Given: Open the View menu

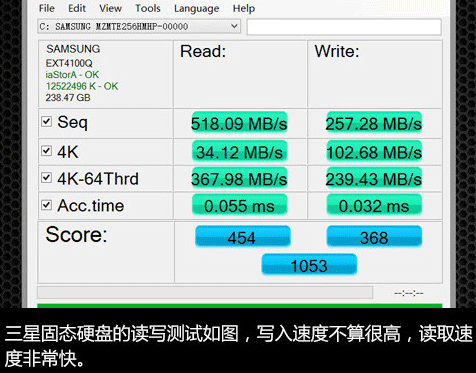Looking at the screenshot, I should pyautogui.click(x=110, y=8).
